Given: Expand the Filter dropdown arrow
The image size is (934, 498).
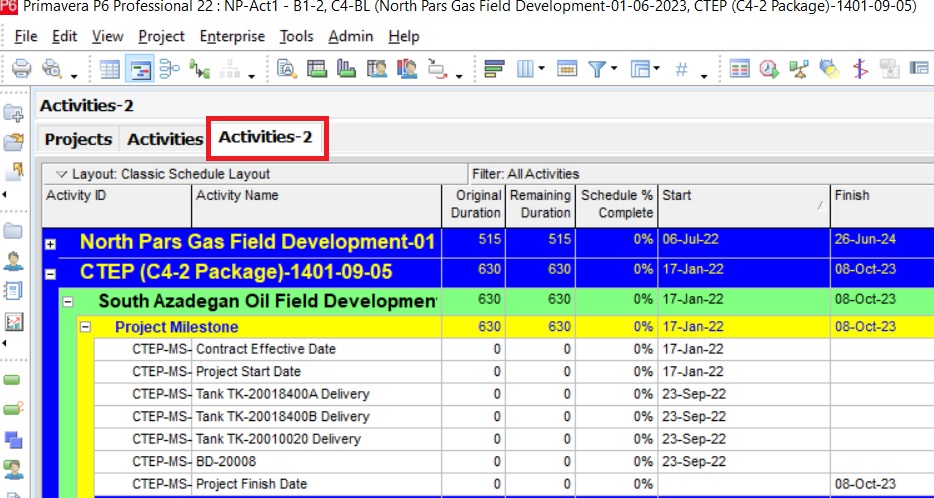Looking at the screenshot, I should (x=613, y=68).
